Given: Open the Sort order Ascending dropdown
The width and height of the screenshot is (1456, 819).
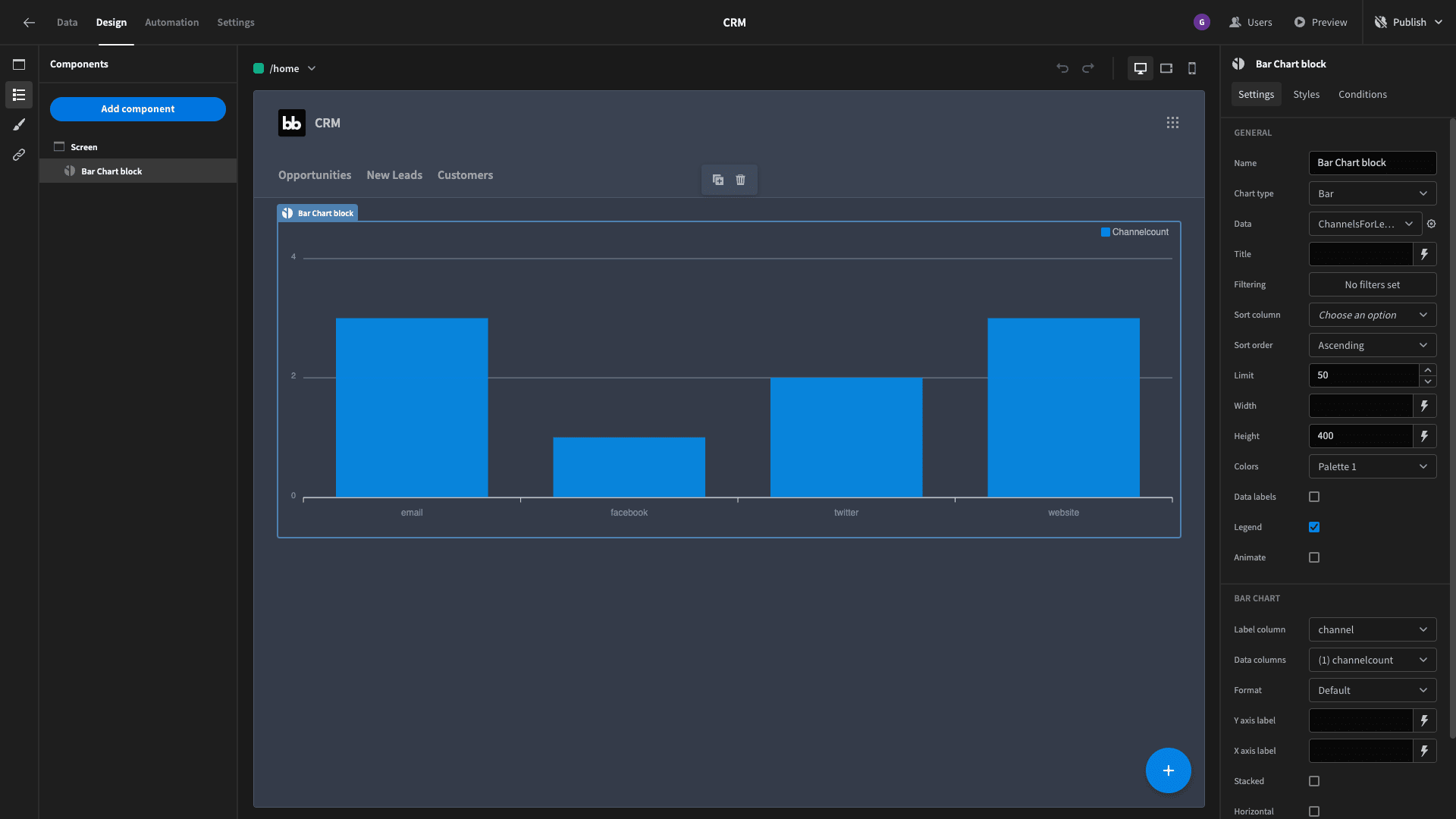Looking at the screenshot, I should point(1373,345).
